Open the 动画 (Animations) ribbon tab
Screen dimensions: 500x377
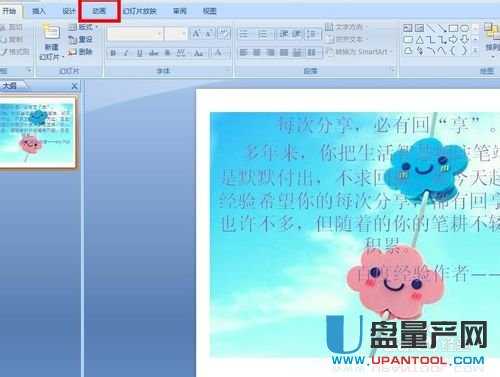click(99, 11)
